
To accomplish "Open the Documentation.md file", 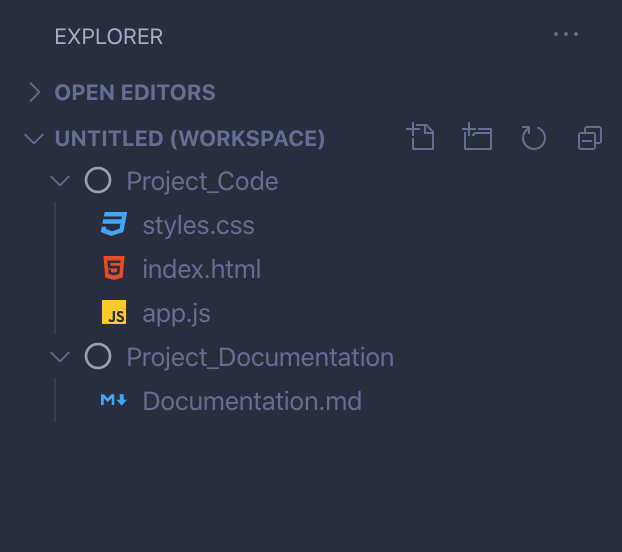I will click(252, 401).
